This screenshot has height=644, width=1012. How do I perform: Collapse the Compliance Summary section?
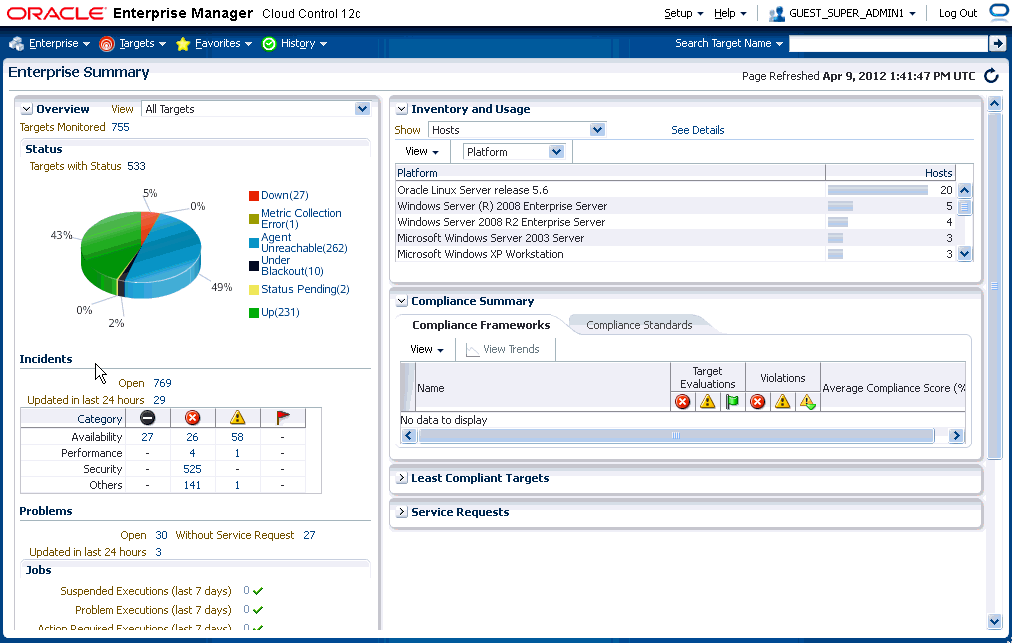pyautogui.click(x=401, y=301)
